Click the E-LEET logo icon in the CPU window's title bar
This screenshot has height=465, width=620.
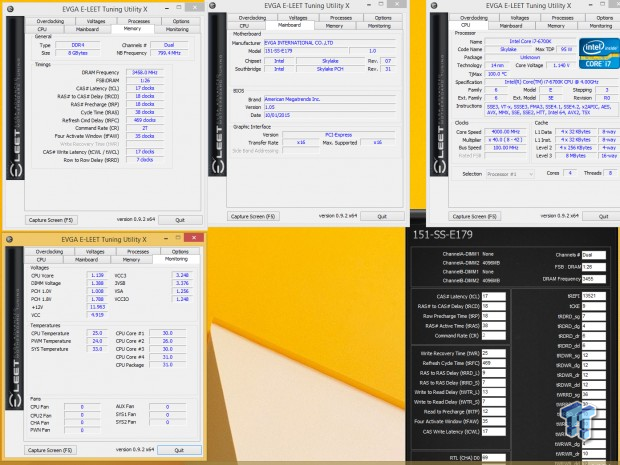(434, 5)
